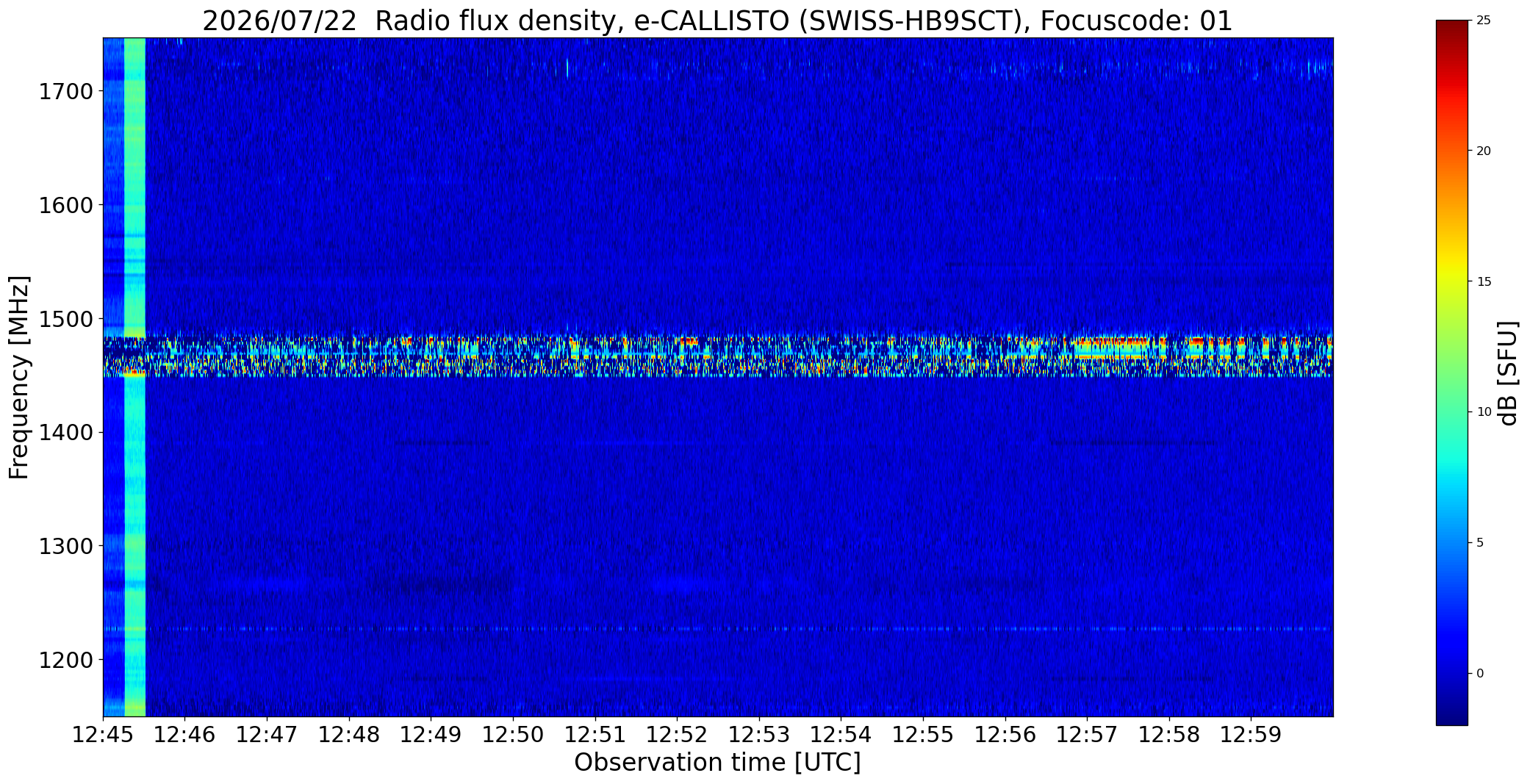Click the 1400 MHz axis label
Viewport: 1530px width, 784px height.
pyautogui.click(x=66, y=433)
